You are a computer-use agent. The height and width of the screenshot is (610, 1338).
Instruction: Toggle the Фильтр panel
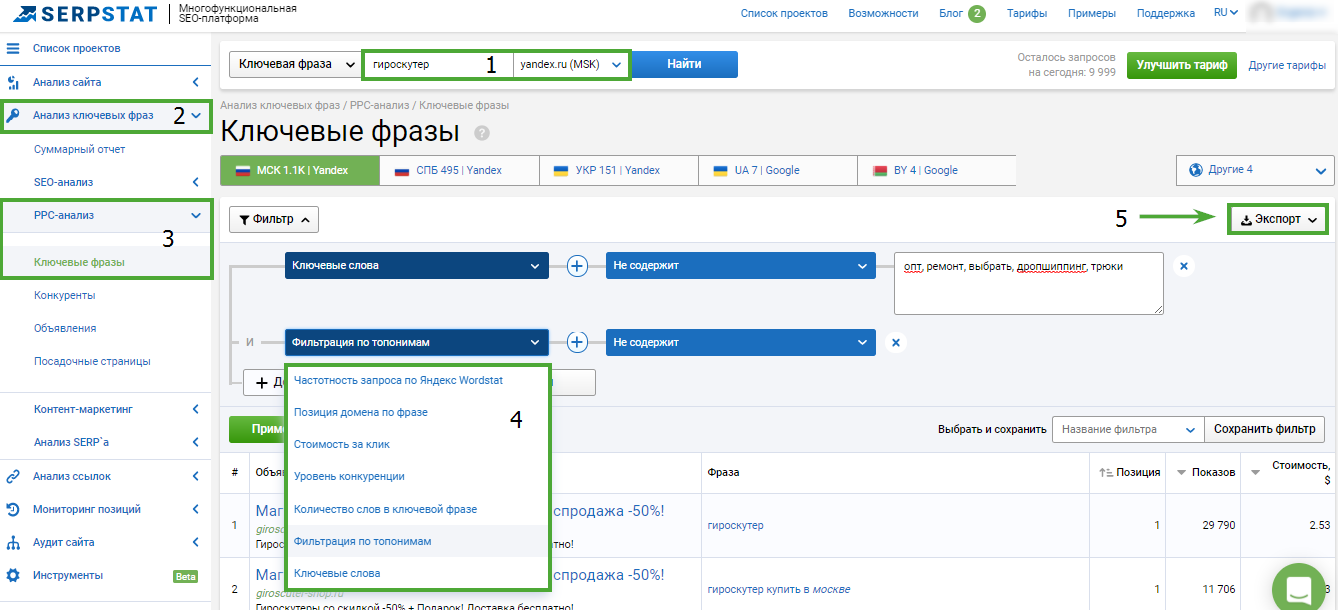(x=274, y=220)
